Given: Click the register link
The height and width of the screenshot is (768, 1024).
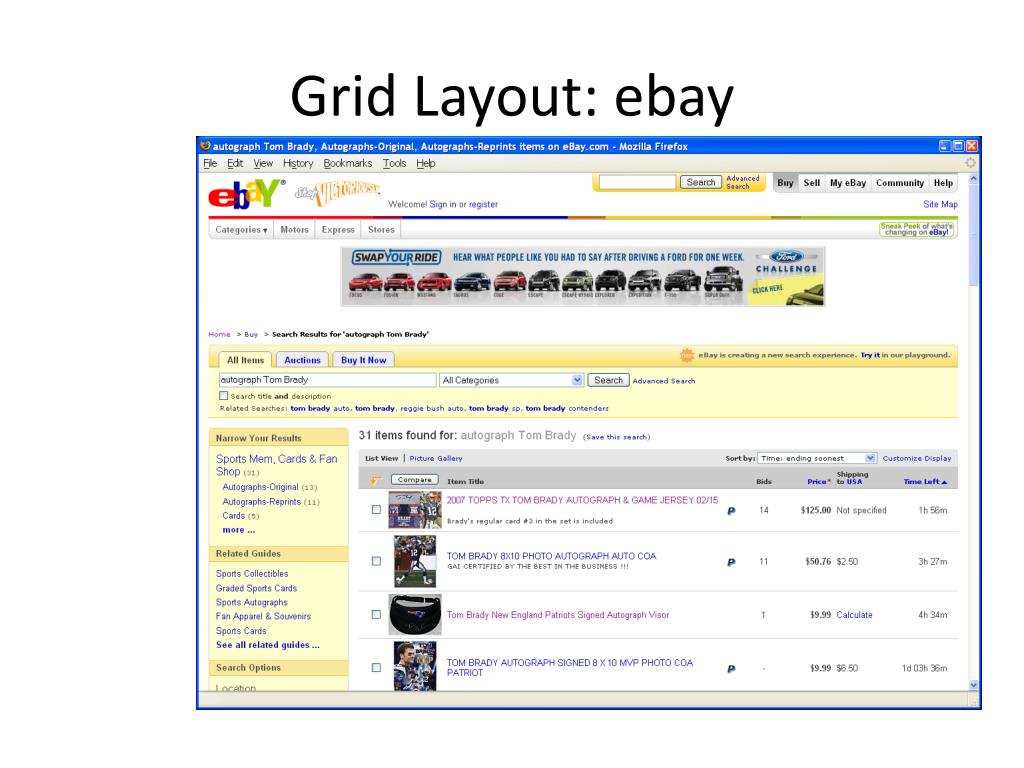Looking at the screenshot, I should coord(483,204).
